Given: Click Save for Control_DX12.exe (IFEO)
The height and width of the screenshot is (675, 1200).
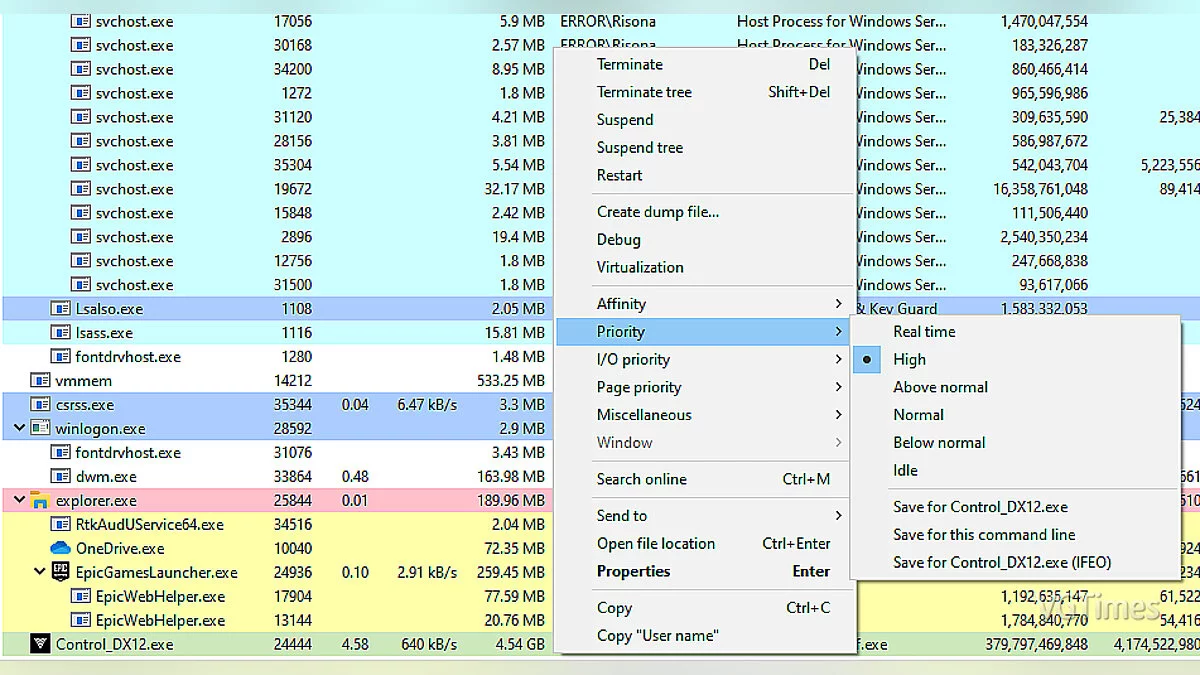Looking at the screenshot, I should 1001,563.
